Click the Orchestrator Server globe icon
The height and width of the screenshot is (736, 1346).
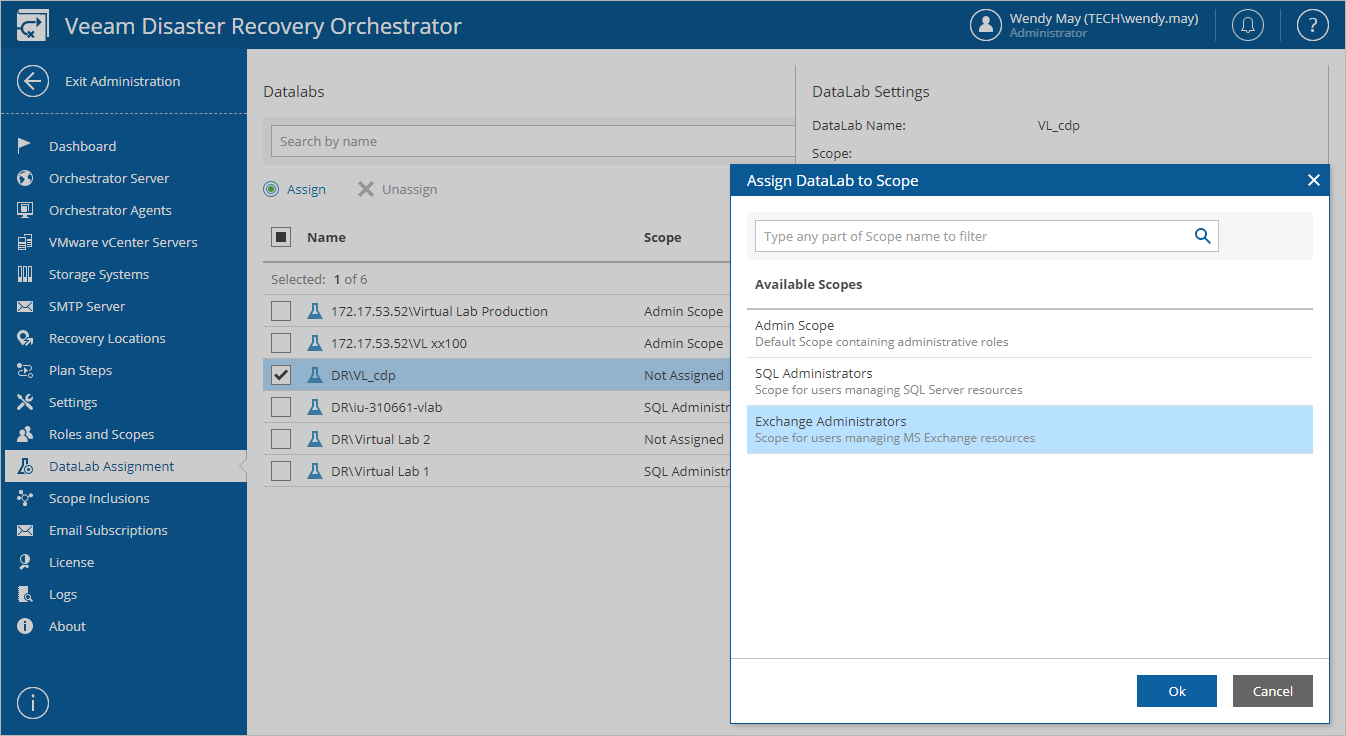pos(26,178)
